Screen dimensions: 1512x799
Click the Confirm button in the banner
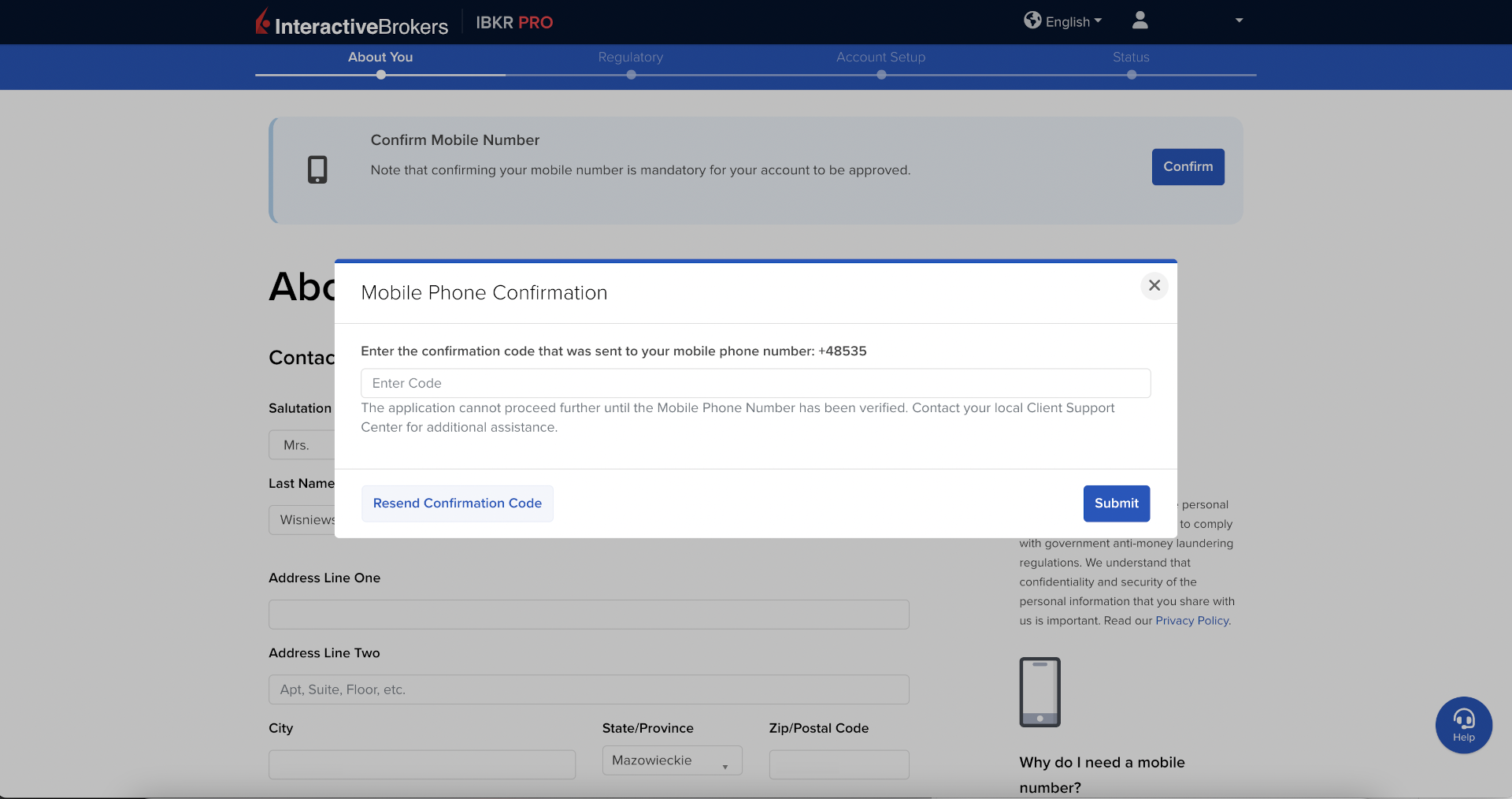pos(1188,167)
